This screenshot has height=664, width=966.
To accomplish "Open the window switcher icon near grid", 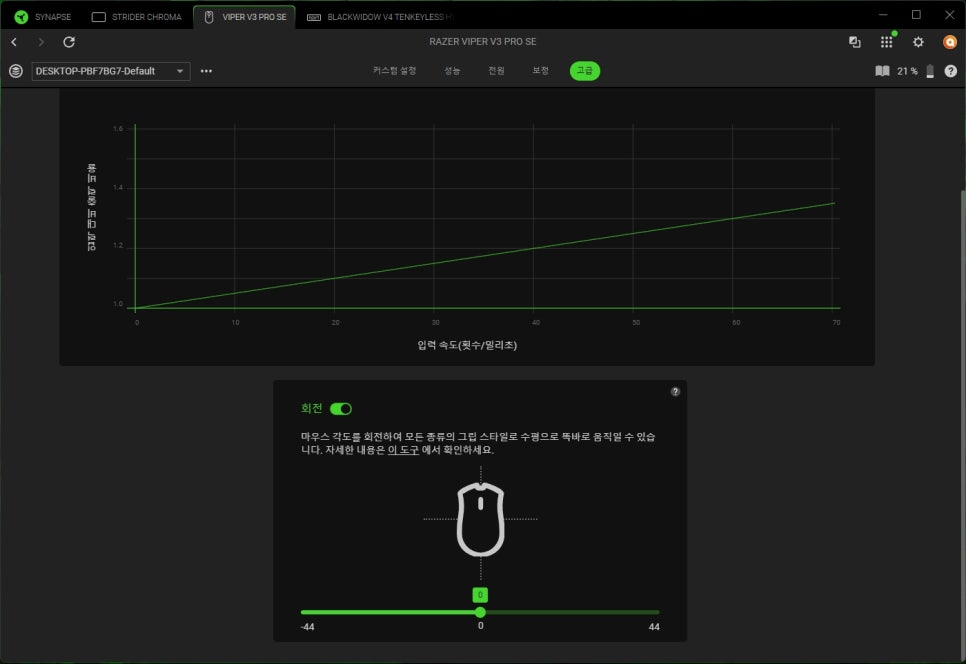I will (854, 42).
